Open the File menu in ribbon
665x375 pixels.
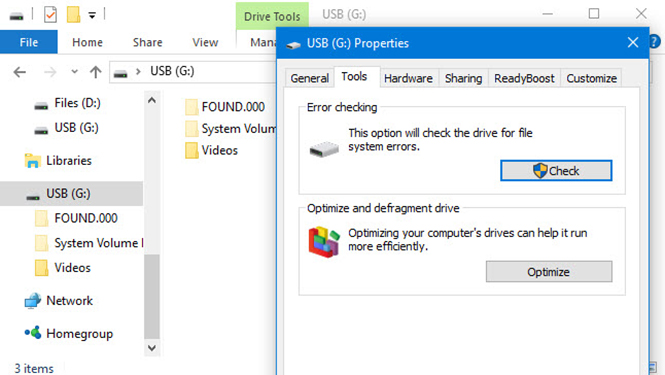pos(28,42)
